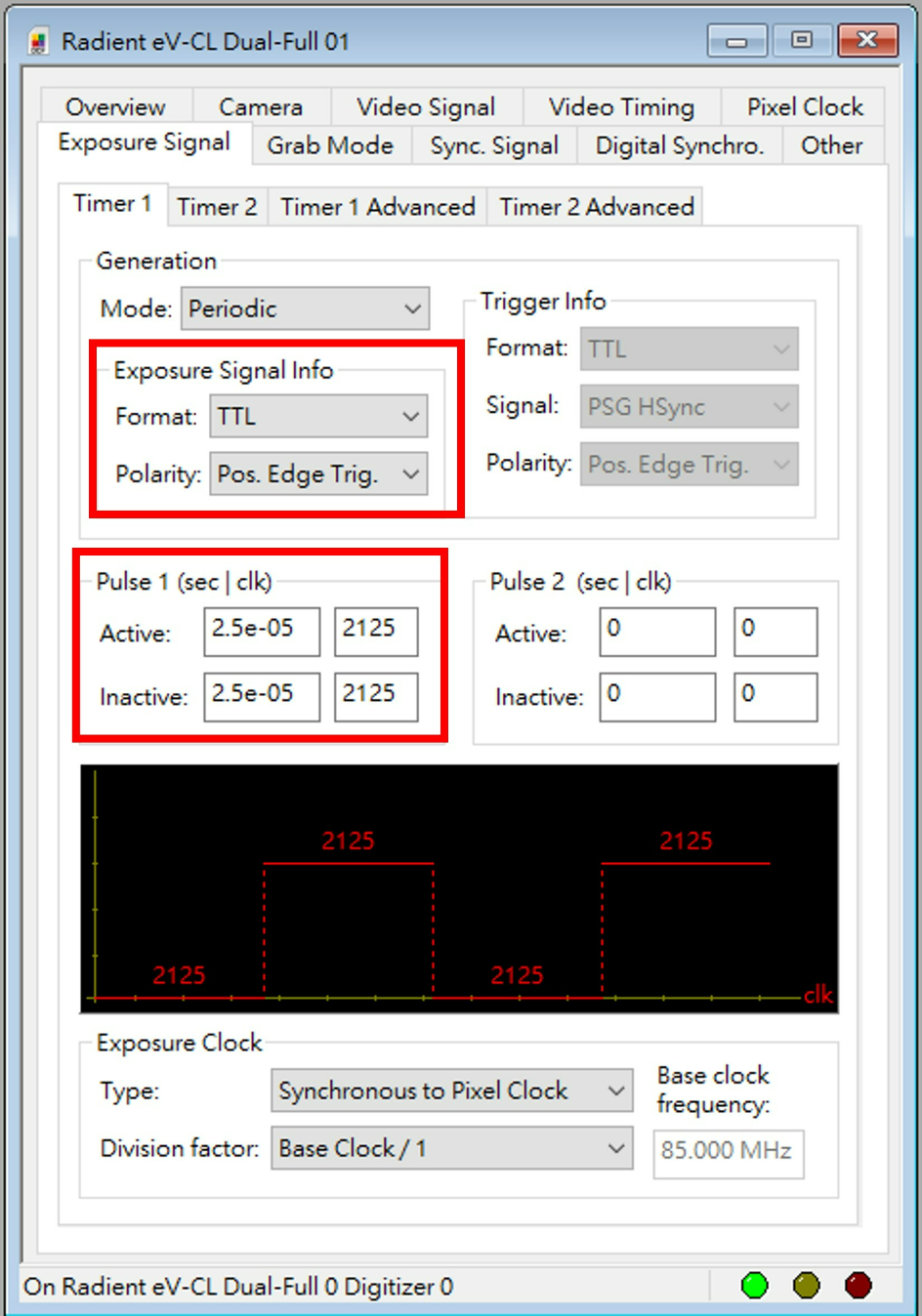Click the Trigger Signal dropdown showing PSG HSync

(x=690, y=407)
